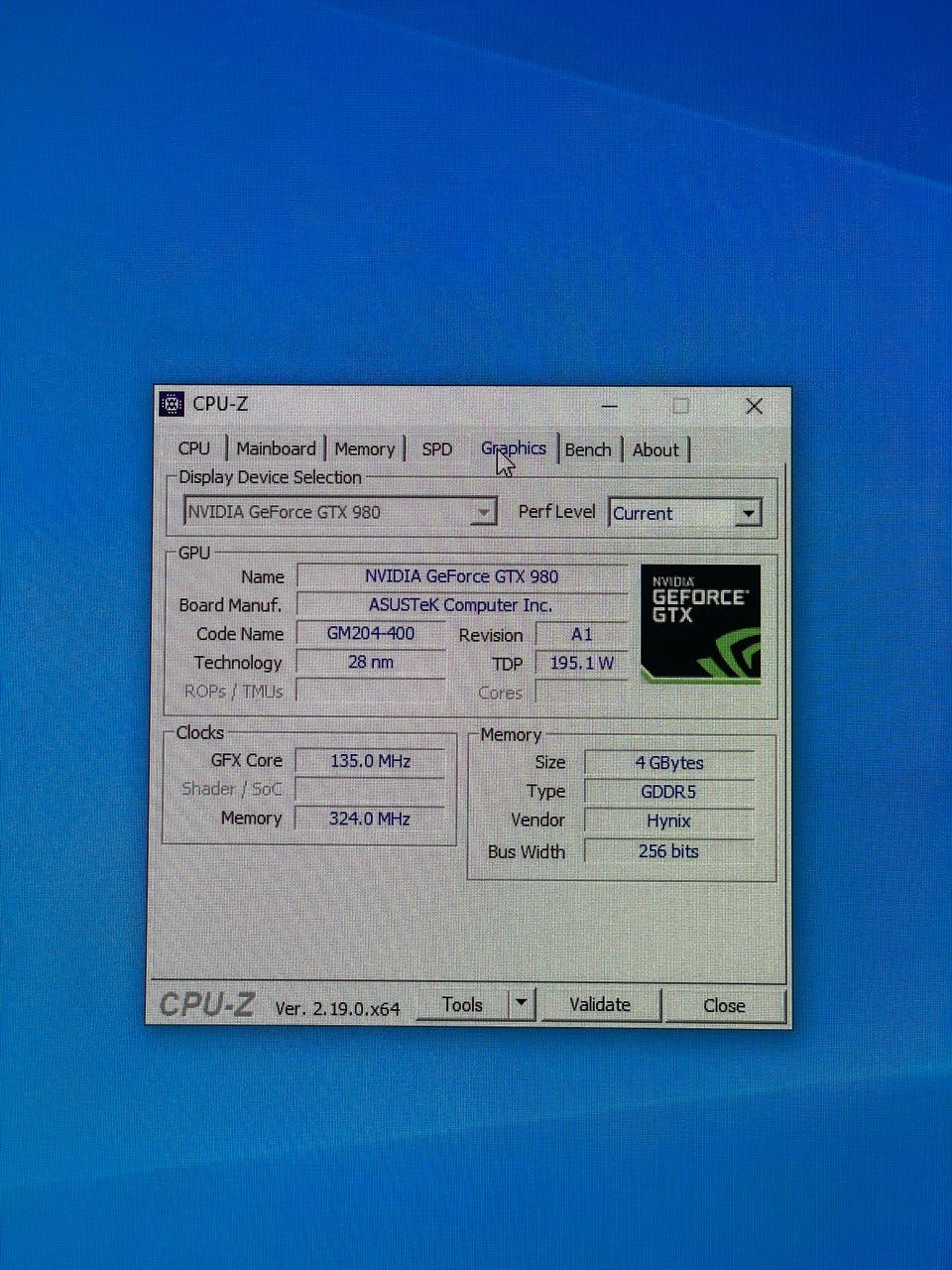952x1270 pixels.
Task: Click the Bus Width value 256 bits
Action: (x=668, y=851)
